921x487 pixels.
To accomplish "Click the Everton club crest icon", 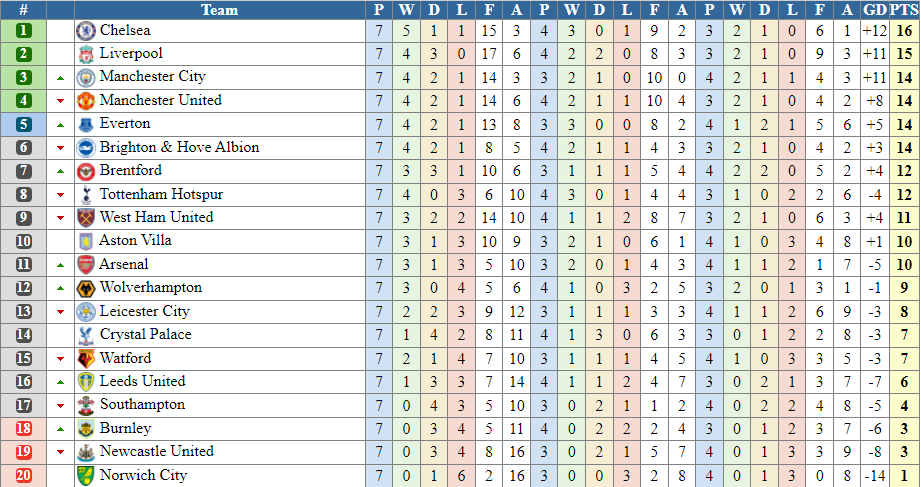I will tap(86, 125).
